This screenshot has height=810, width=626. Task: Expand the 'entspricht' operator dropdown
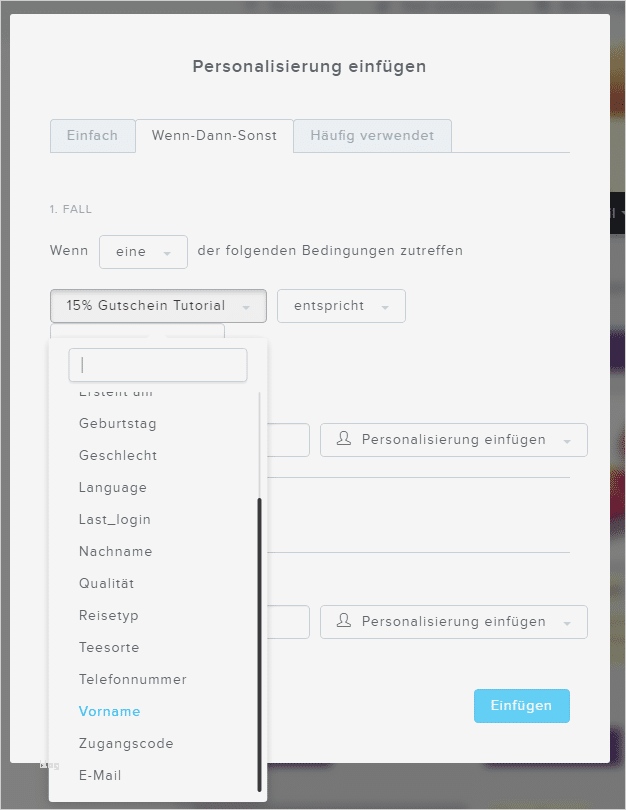click(x=341, y=306)
